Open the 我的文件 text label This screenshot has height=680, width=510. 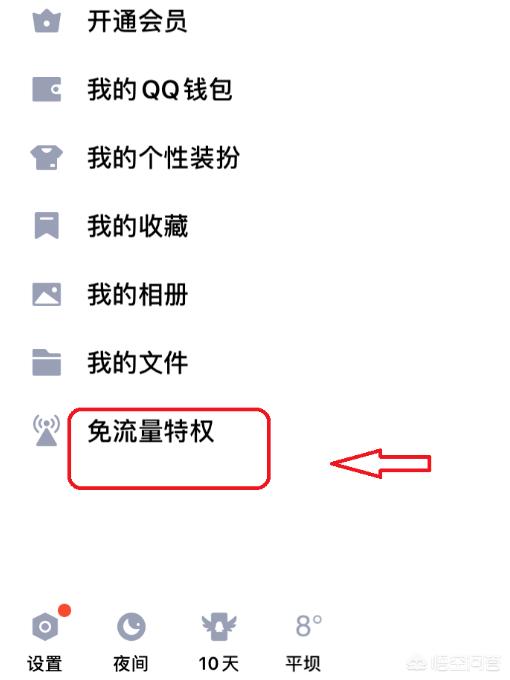click(137, 363)
